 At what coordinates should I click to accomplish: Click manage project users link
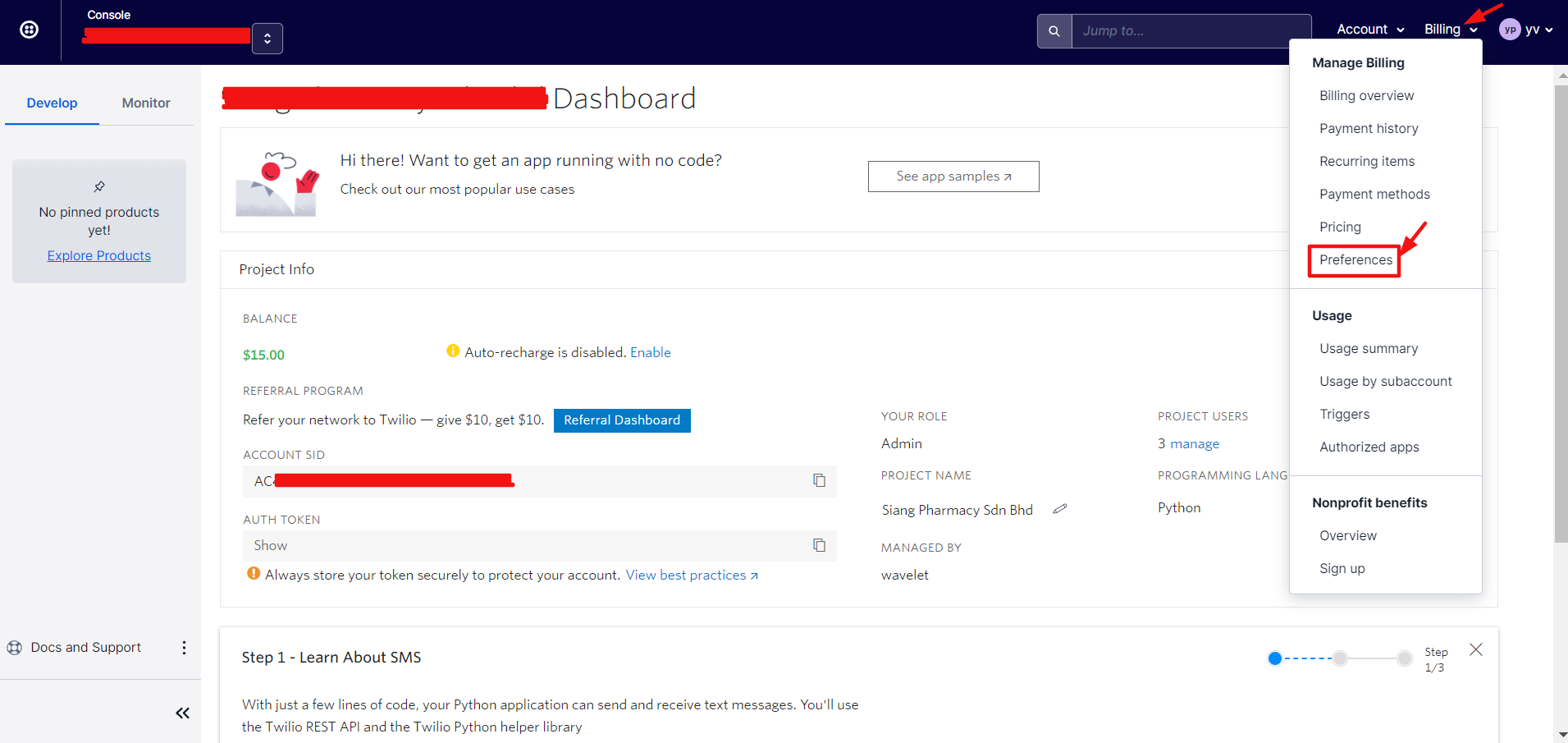[1195, 444]
